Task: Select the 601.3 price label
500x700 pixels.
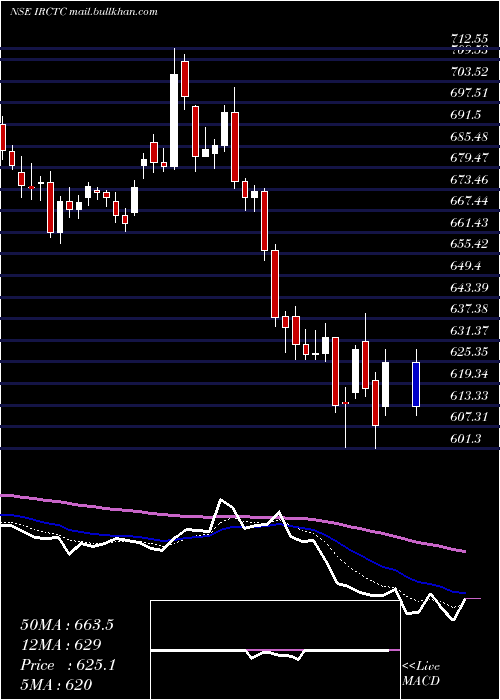Action: pos(465,438)
